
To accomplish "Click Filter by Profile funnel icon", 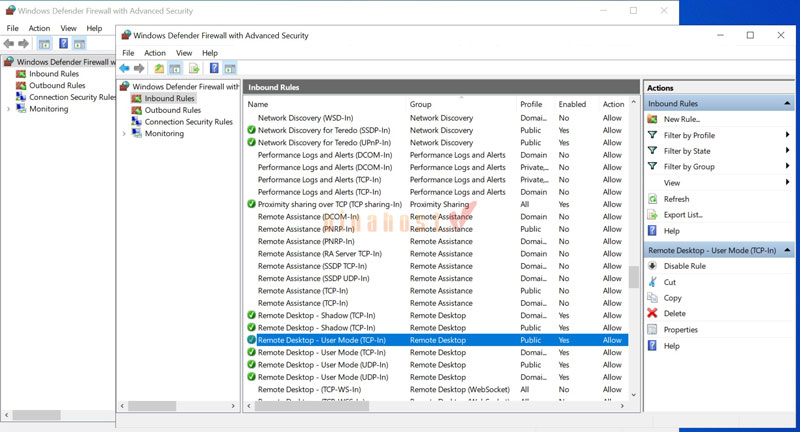I will coord(653,135).
